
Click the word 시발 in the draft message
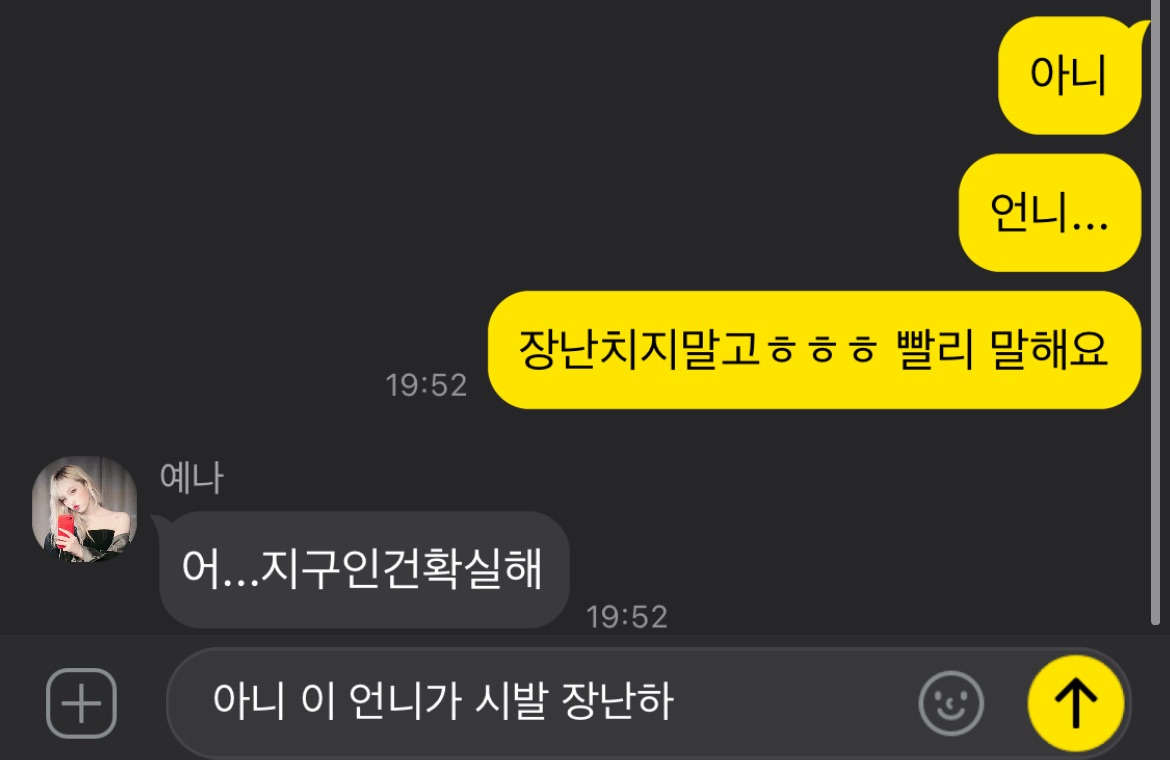(510, 701)
